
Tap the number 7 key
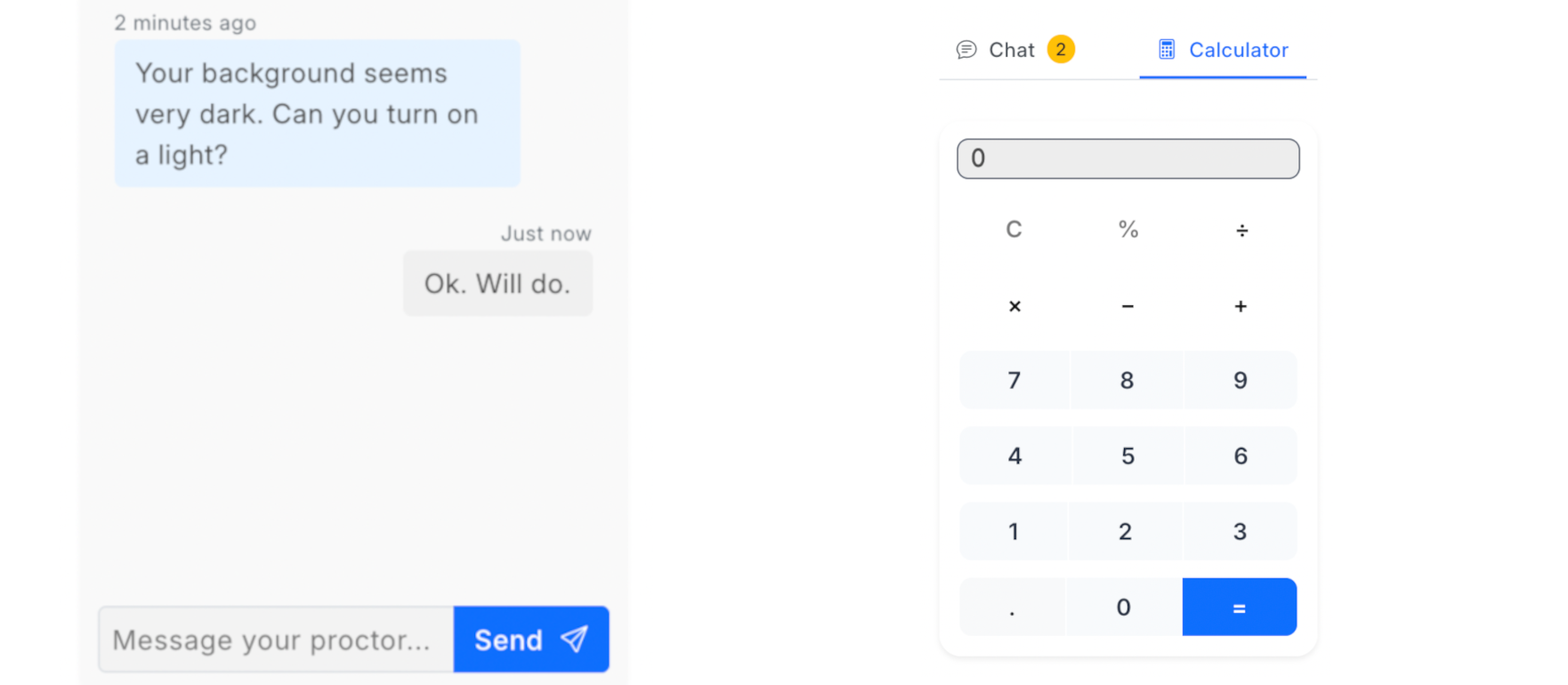1014,381
